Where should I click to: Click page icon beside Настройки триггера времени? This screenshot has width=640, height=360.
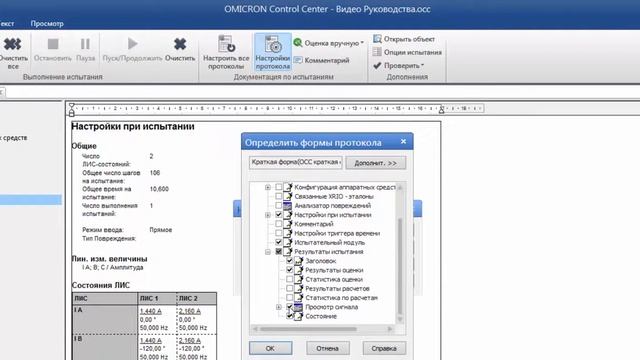coord(288,233)
